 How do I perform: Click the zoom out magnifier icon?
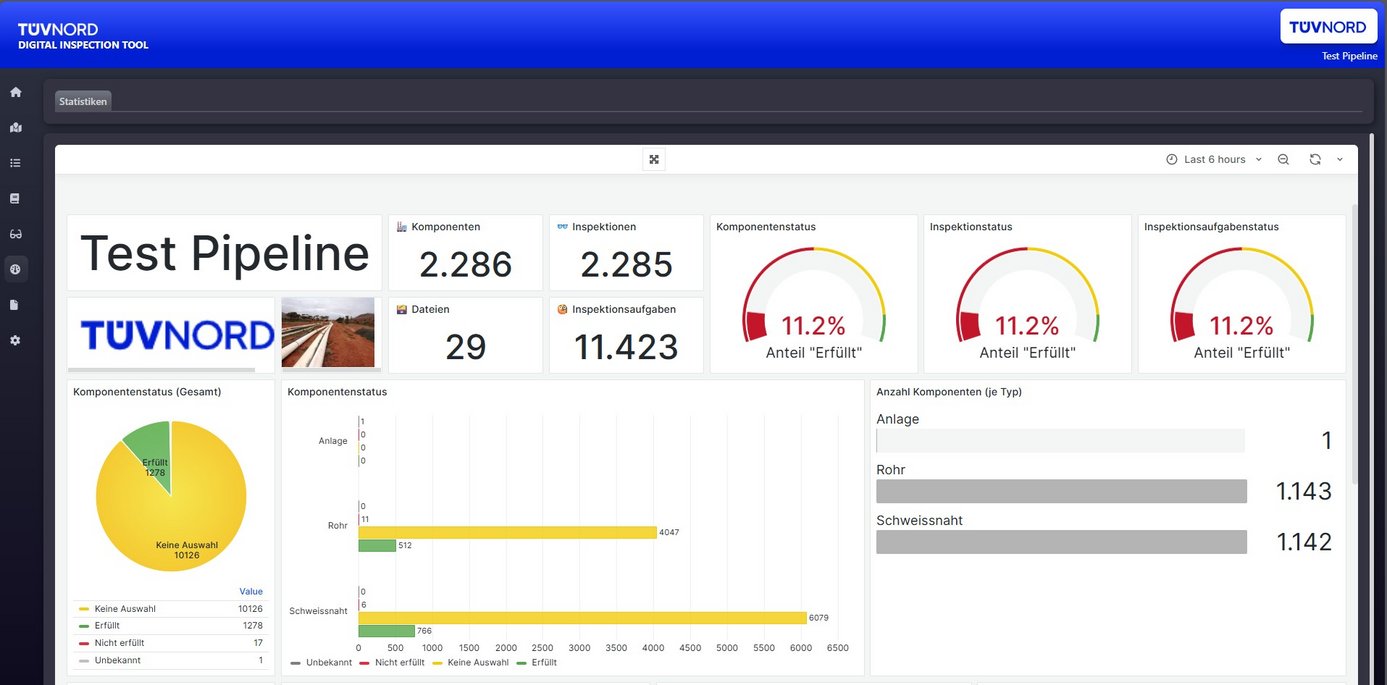[x=1283, y=159]
